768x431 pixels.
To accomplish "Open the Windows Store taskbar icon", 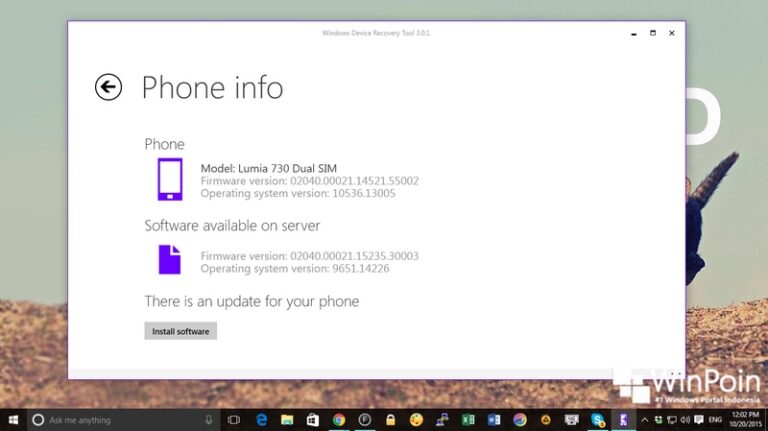I will (312, 420).
